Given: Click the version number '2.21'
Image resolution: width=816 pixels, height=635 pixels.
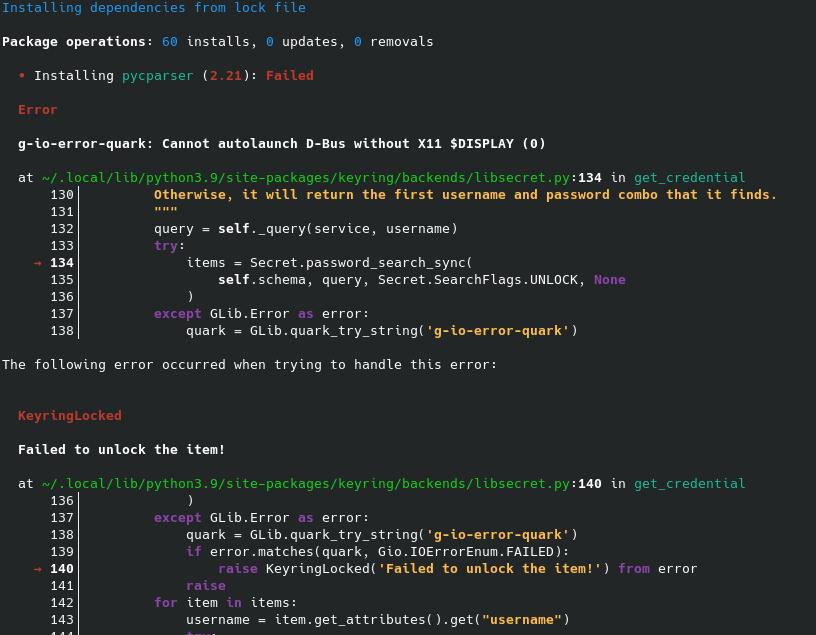Looking at the screenshot, I should pos(226,76).
